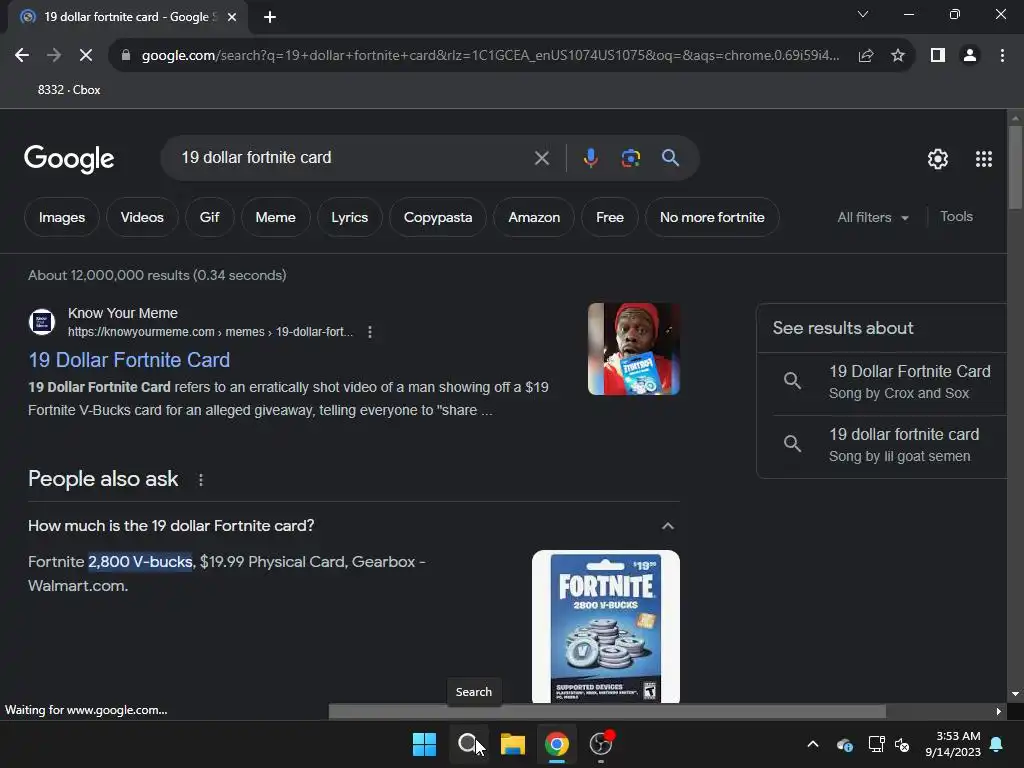Viewport: 1024px width, 768px height.
Task: Click the horizontal scrollbar thumb
Action: click(x=607, y=711)
